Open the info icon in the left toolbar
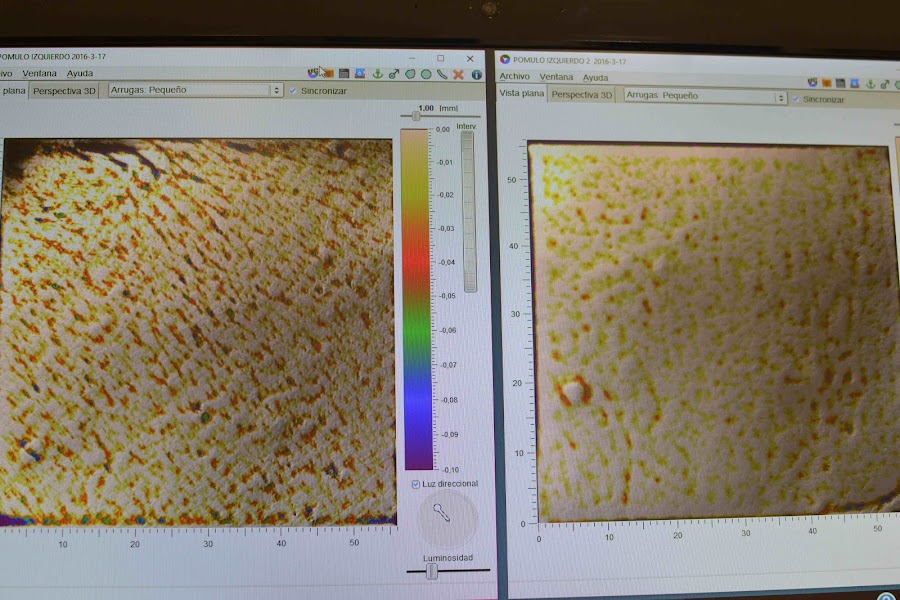The height and width of the screenshot is (600, 900). tap(477, 73)
